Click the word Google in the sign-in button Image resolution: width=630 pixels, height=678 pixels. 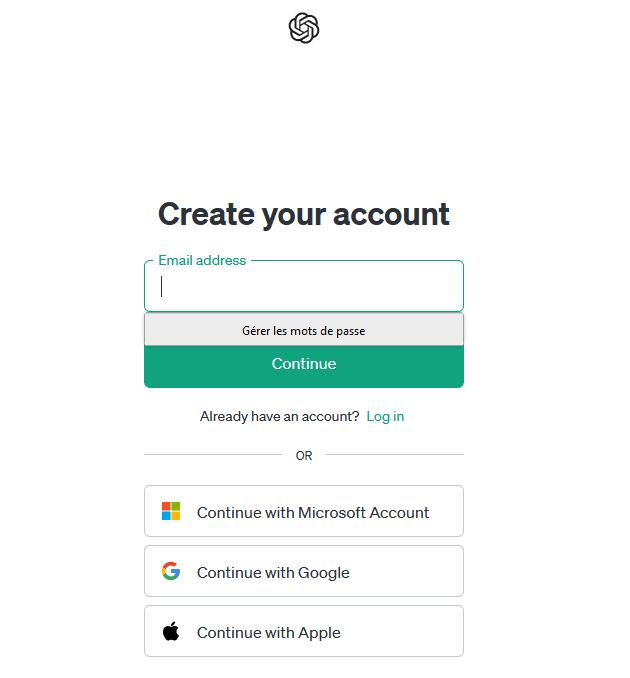pos(323,573)
